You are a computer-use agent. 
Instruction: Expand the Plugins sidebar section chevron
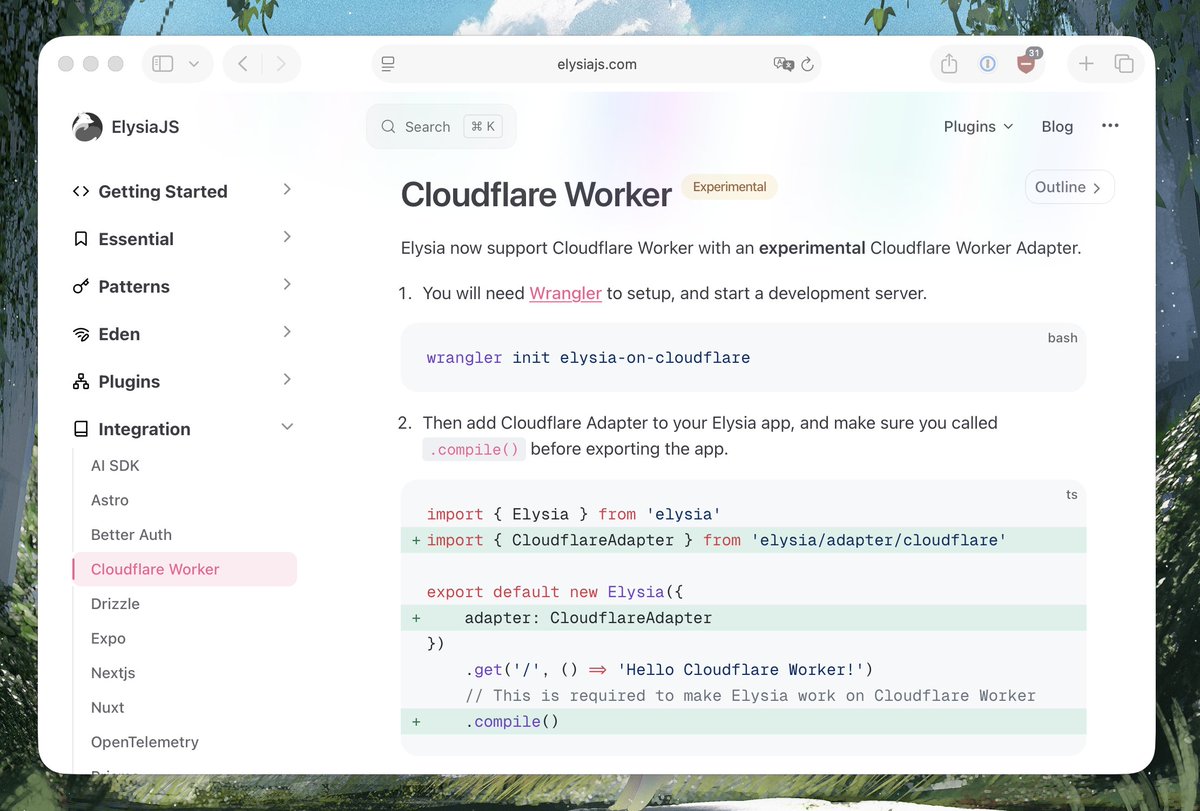click(287, 379)
